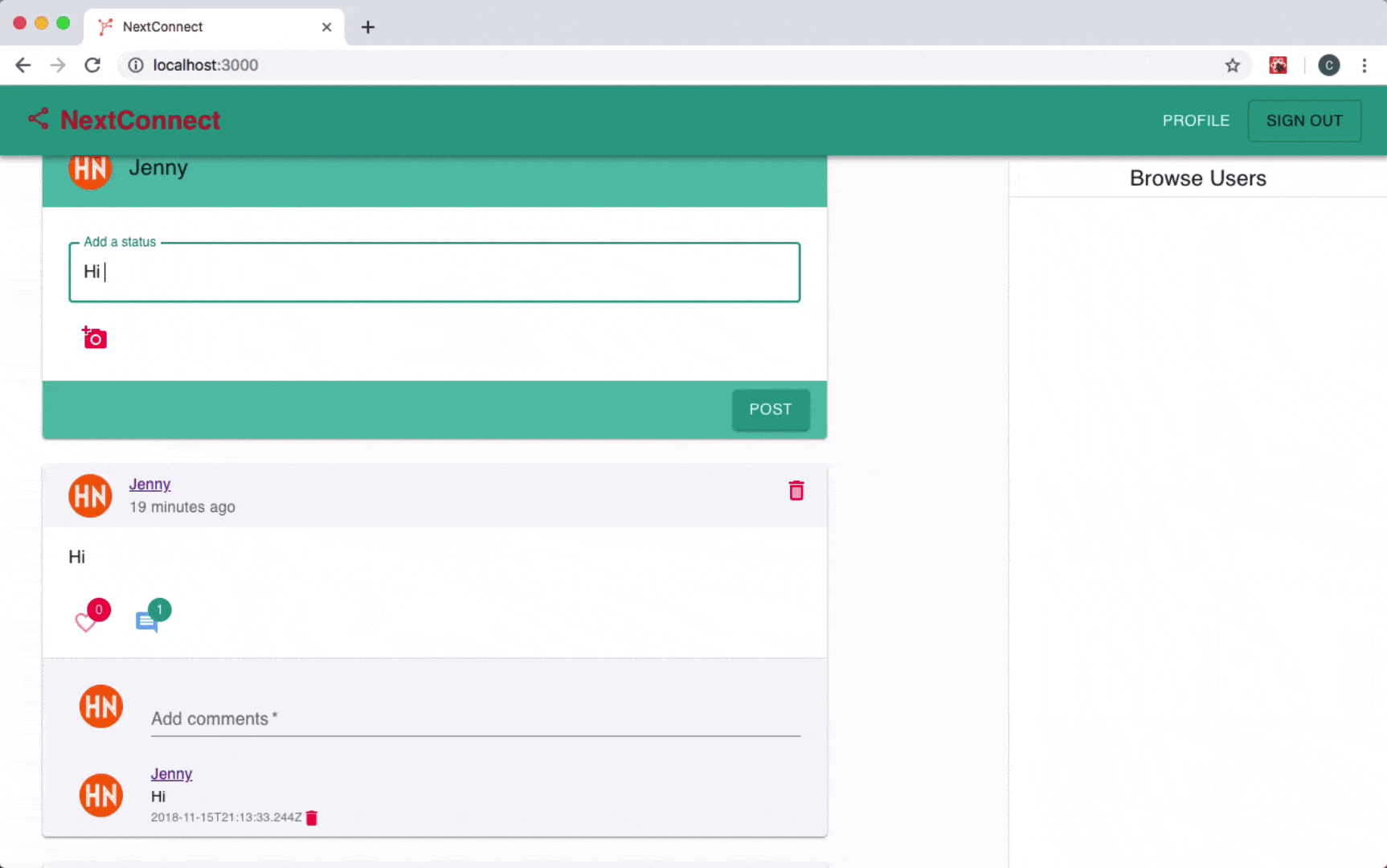This screenshot has width=1387, height=868.
Task: Reload the page
Action: [x=92, y=65]
